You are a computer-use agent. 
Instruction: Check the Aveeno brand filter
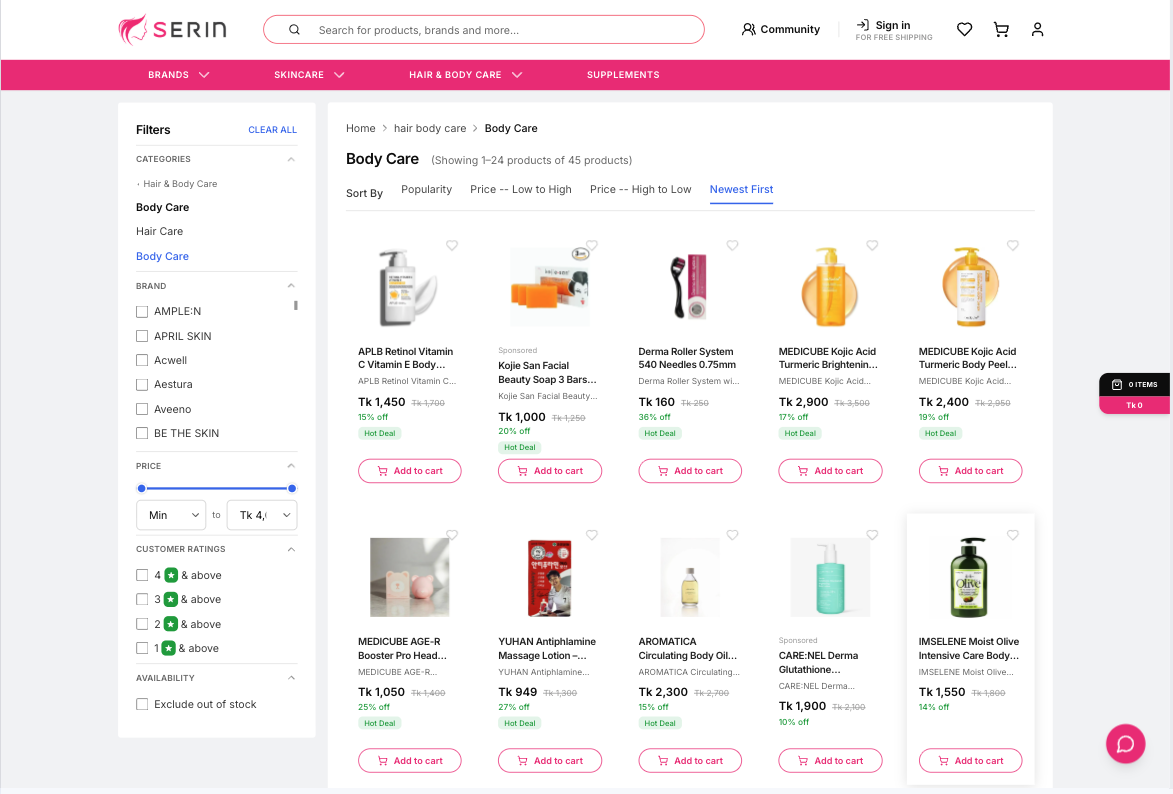(142, 409)
